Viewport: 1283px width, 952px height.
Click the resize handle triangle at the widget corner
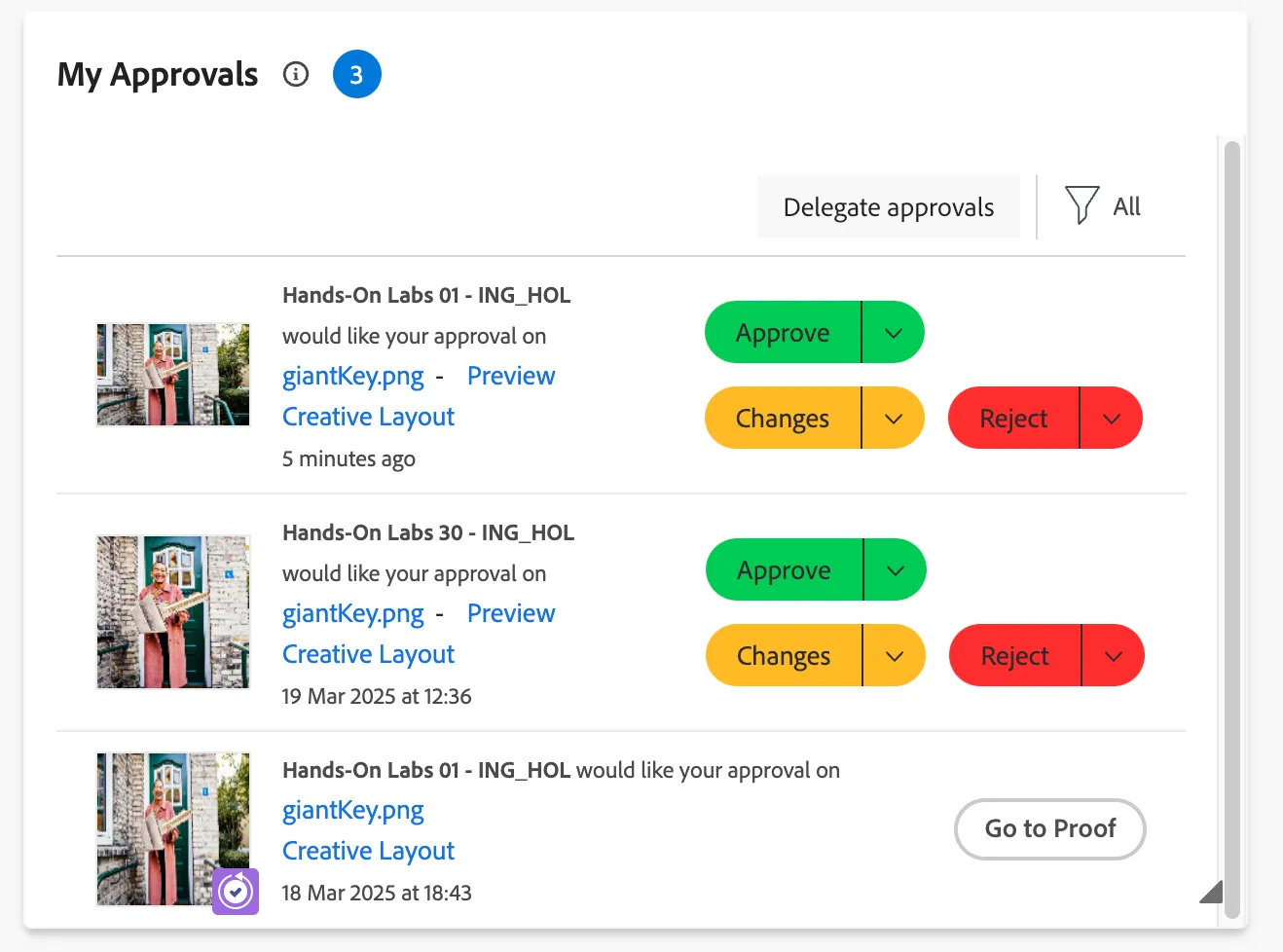point(1211,892)
